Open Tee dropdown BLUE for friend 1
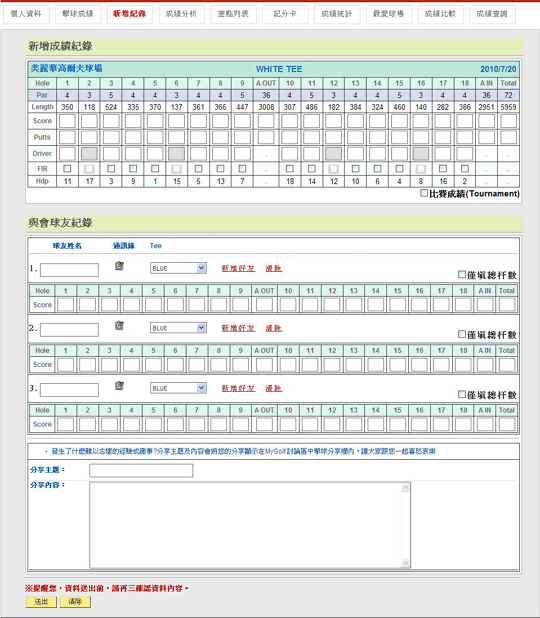Screen dimensions: 540x618 tap(178, 268)
